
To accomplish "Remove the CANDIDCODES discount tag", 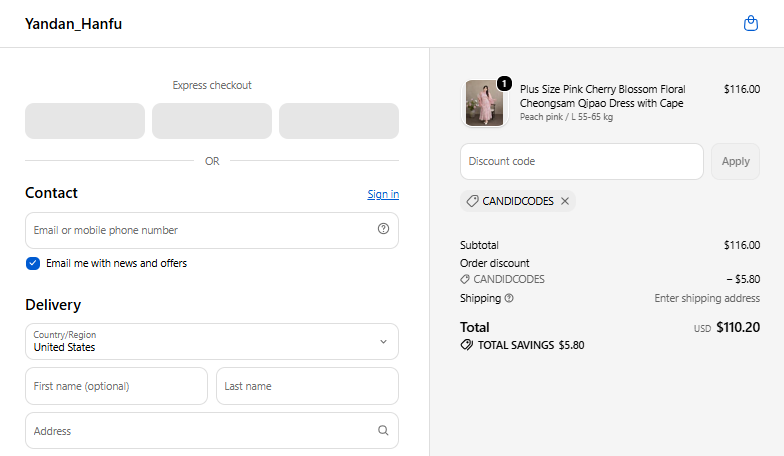I will click(x=565, y=201).
